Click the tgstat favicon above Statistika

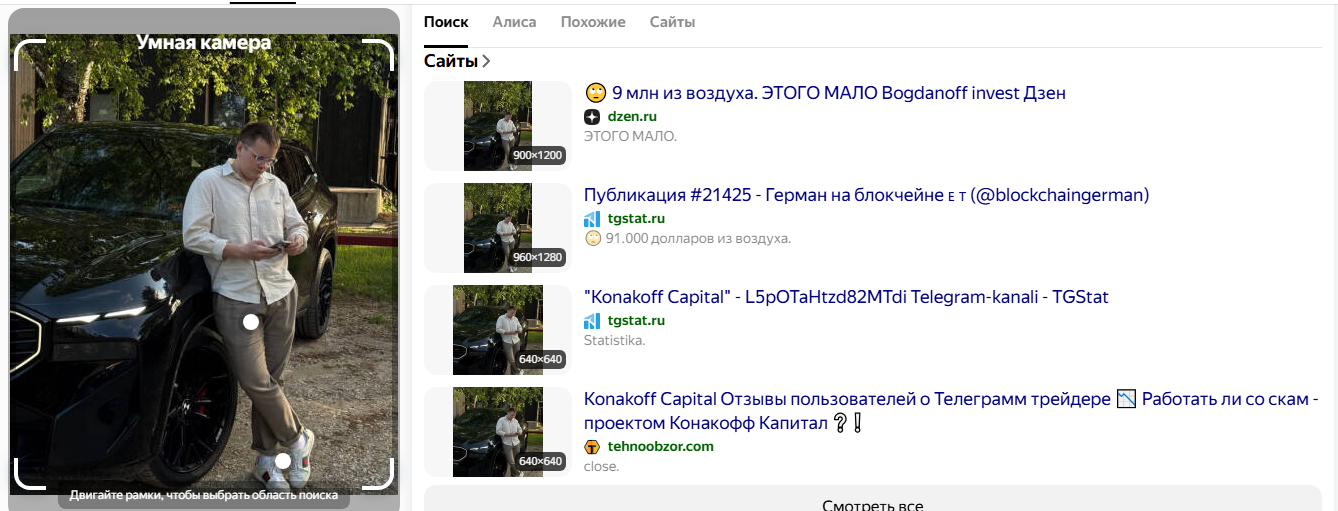592,321
